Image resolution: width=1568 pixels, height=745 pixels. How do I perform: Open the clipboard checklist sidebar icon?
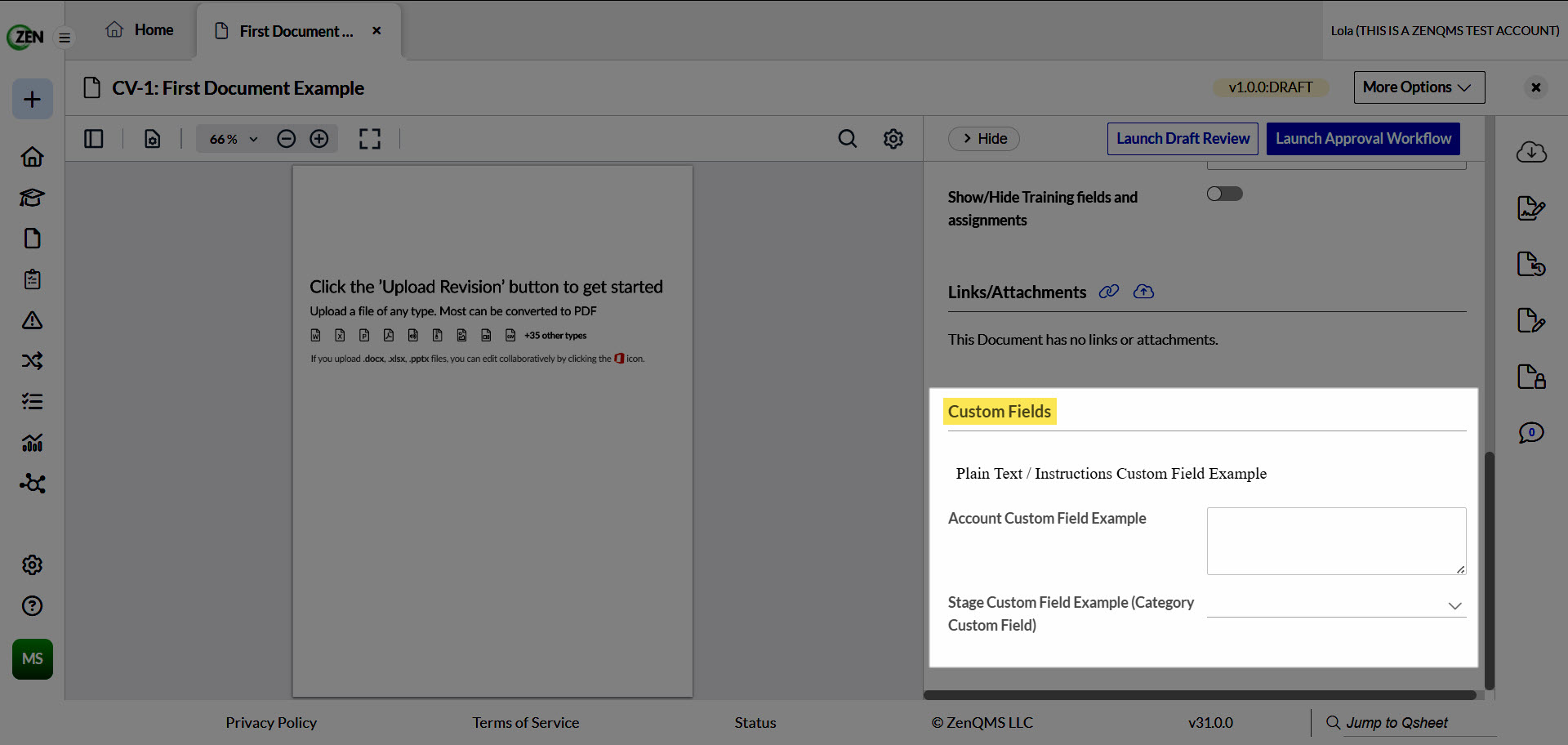(x=33, y=279)
